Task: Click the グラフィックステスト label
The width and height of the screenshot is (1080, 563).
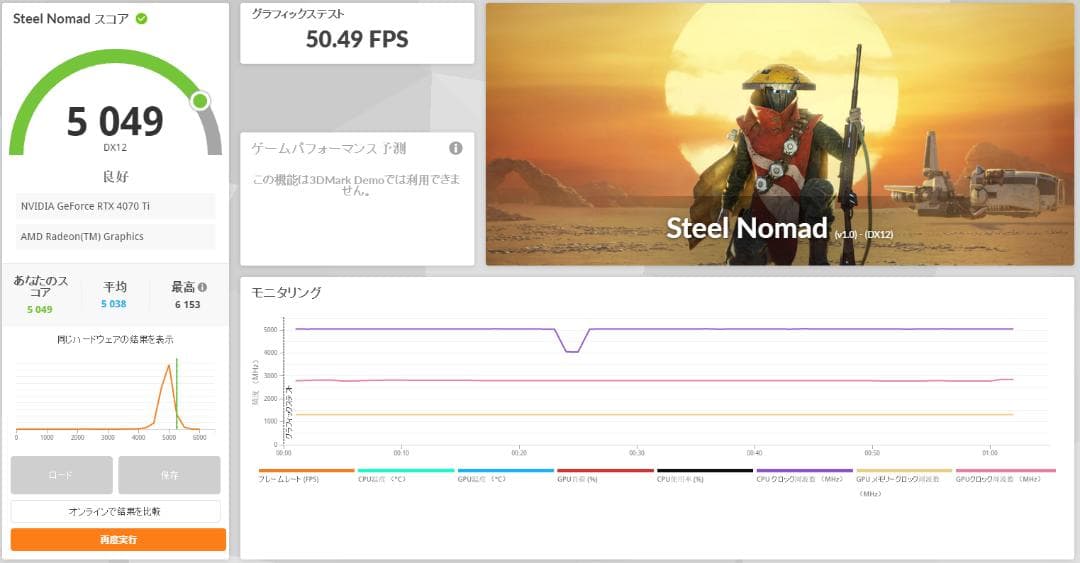Action: (x=298, y=13)
